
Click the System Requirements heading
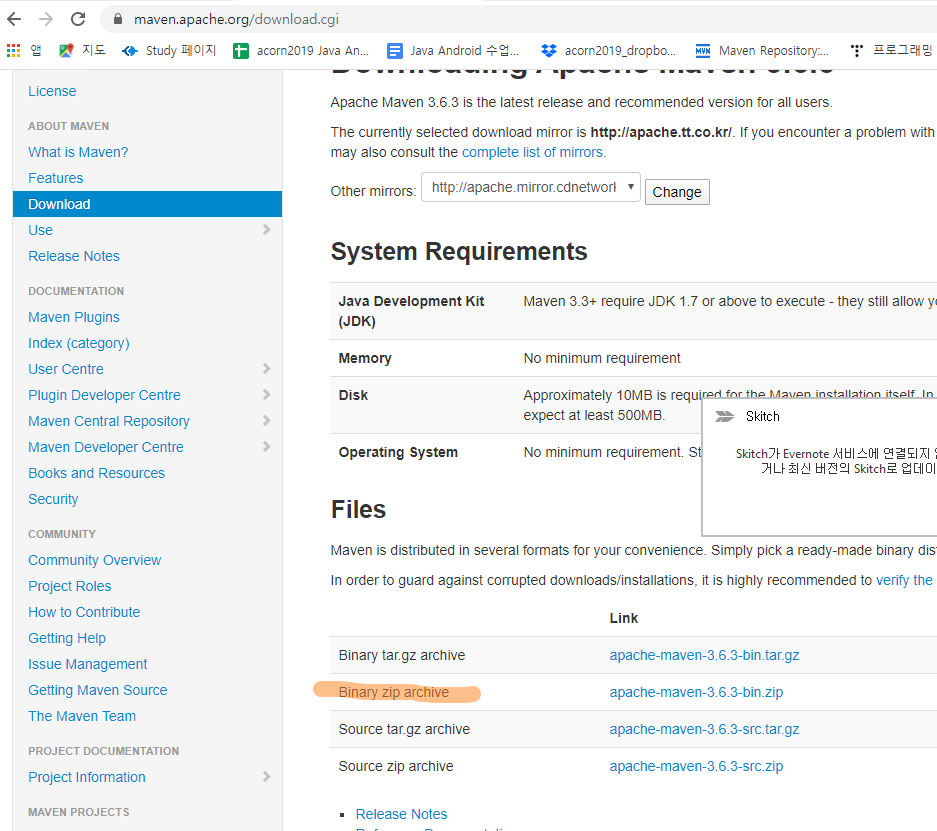click(459, 252)
